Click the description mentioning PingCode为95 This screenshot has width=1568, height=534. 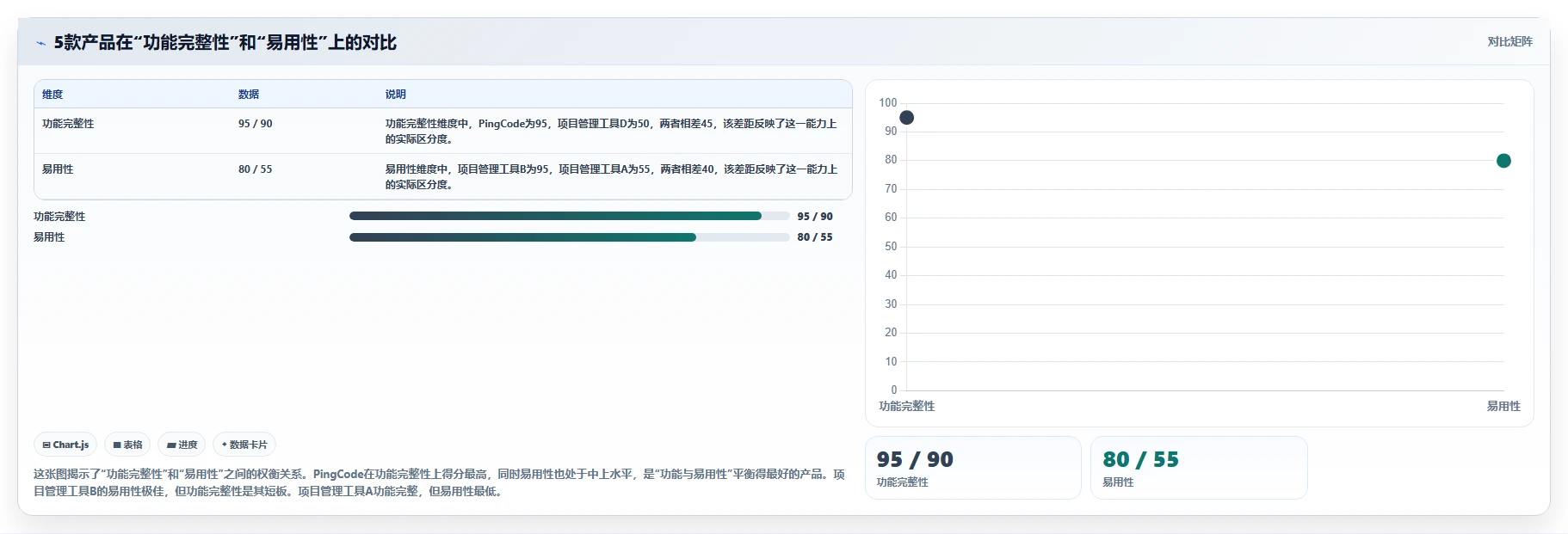tap(611, 132)
